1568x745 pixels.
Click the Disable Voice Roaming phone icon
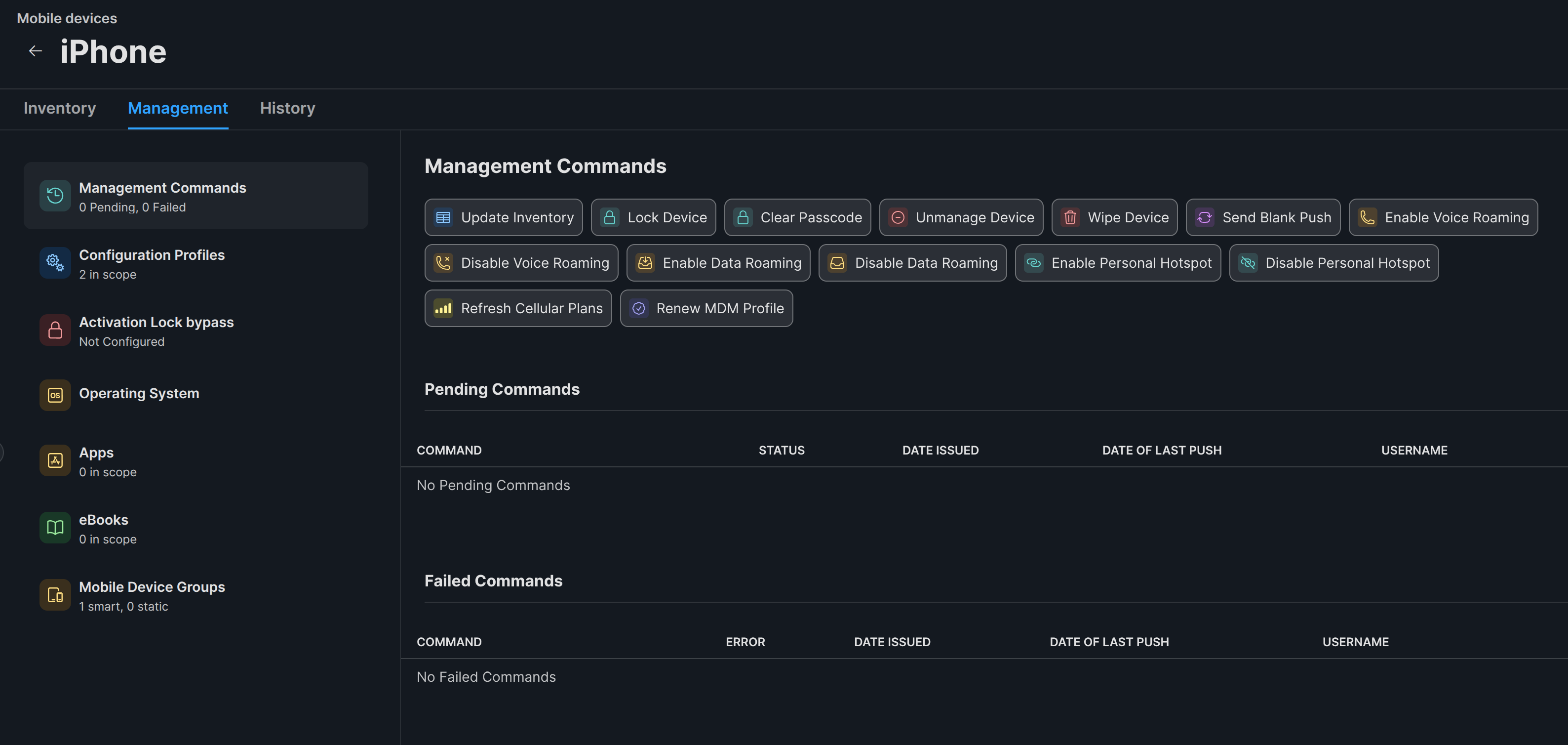(x=443, y=263)
